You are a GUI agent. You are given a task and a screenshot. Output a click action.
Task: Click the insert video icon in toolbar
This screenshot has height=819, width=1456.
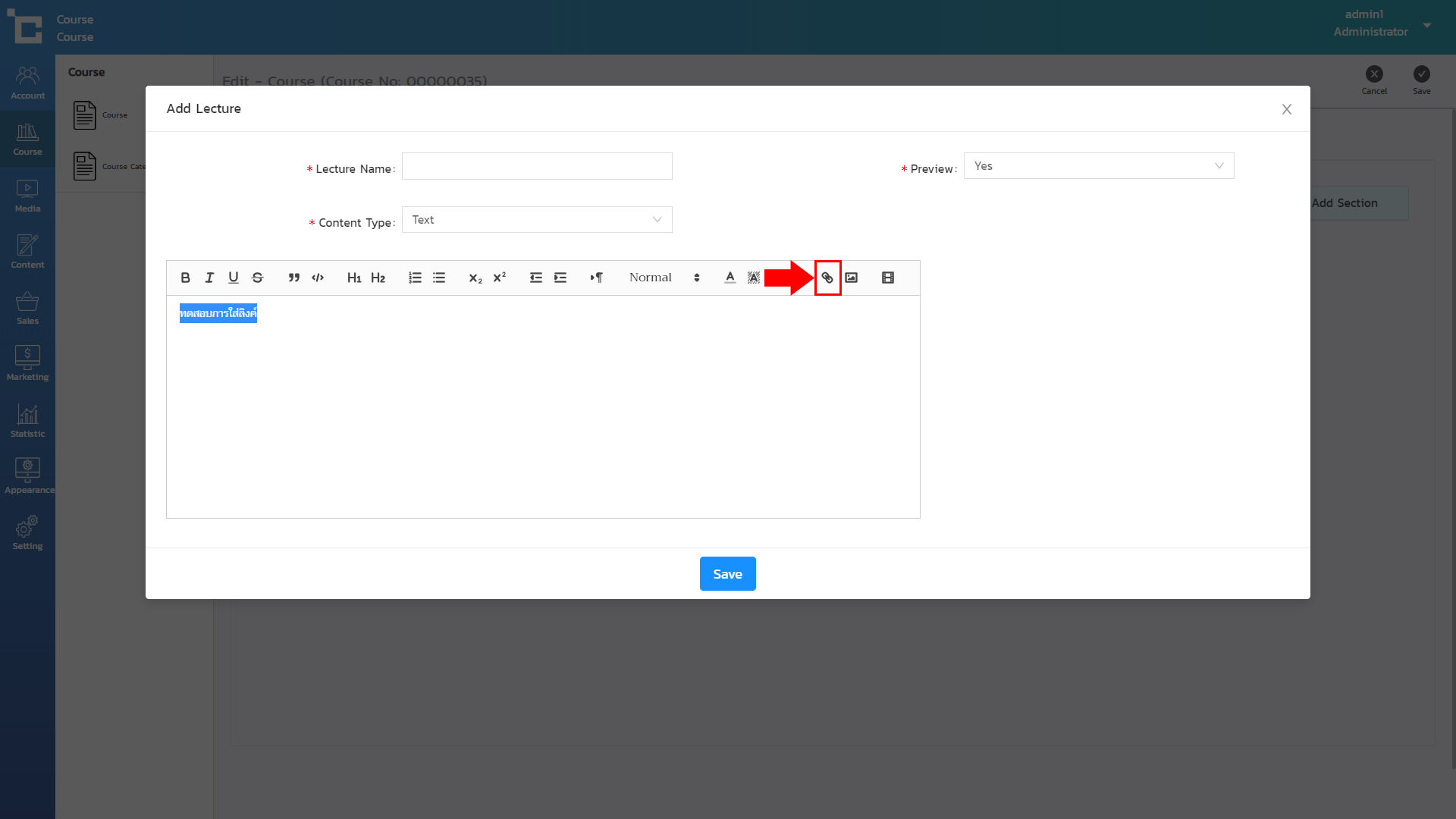pyautogui.click(x=888, y=278)
